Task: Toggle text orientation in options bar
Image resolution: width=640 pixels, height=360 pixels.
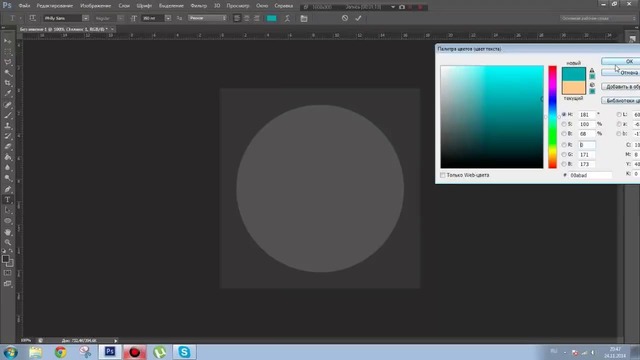Action: (33, 18)
